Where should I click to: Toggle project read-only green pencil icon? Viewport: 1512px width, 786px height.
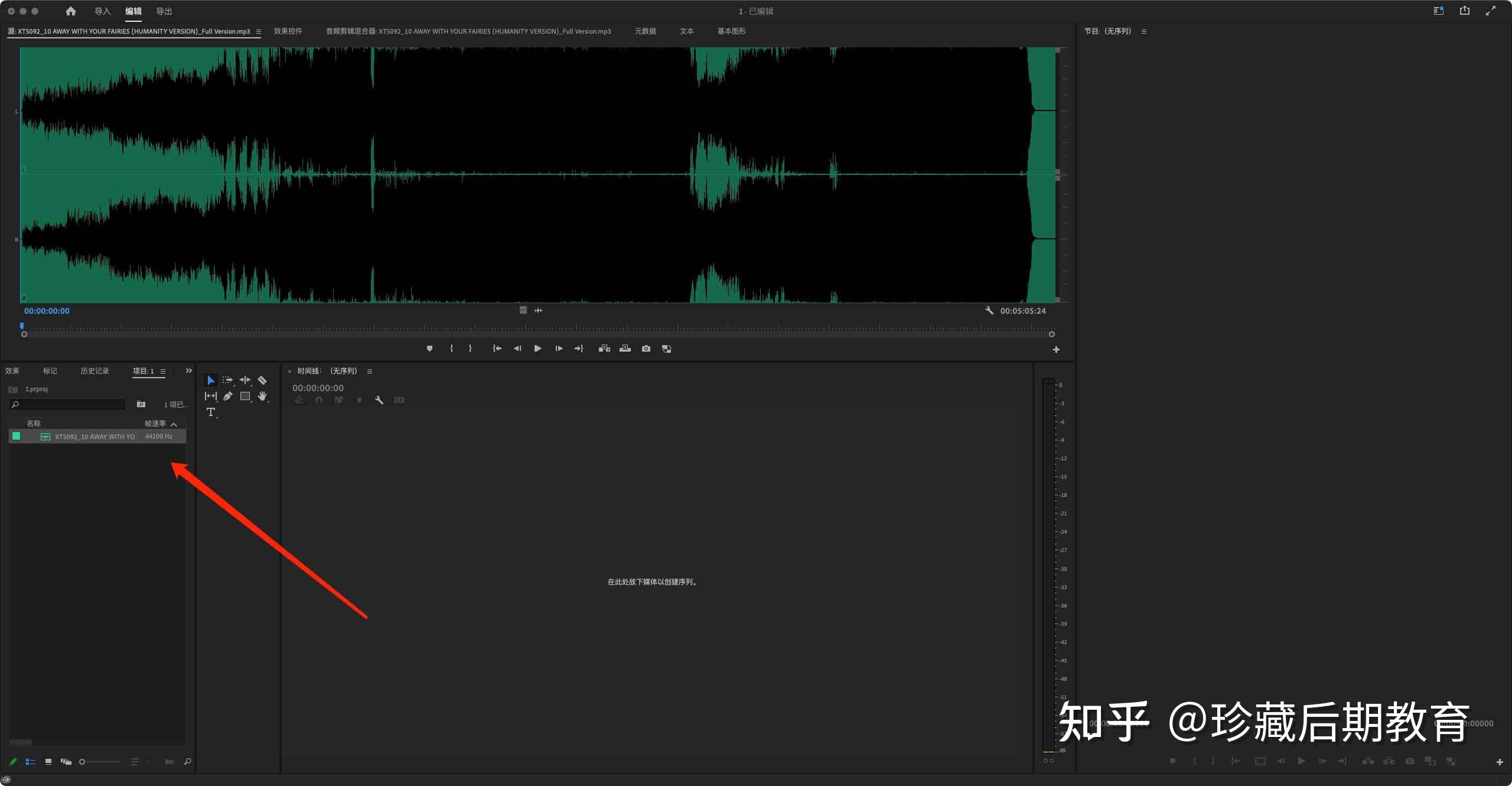tap(13, 762)
